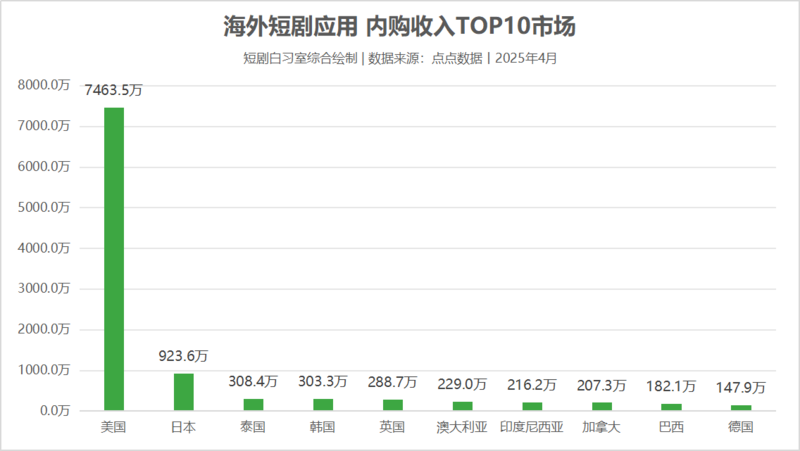This screenshot has height=451, width=800.
Task: Click the 泰国 bar in the chart
Action: (x=253, y=405)
